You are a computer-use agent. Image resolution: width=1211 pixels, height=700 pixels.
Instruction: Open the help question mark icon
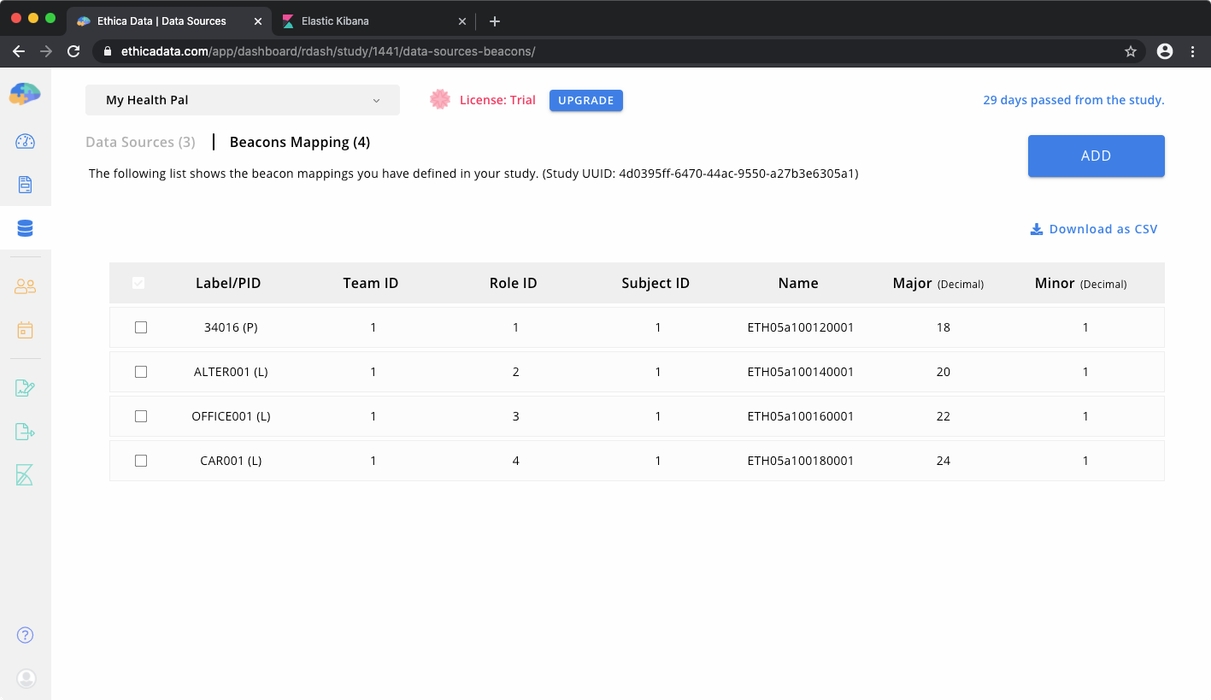[25, 634]
